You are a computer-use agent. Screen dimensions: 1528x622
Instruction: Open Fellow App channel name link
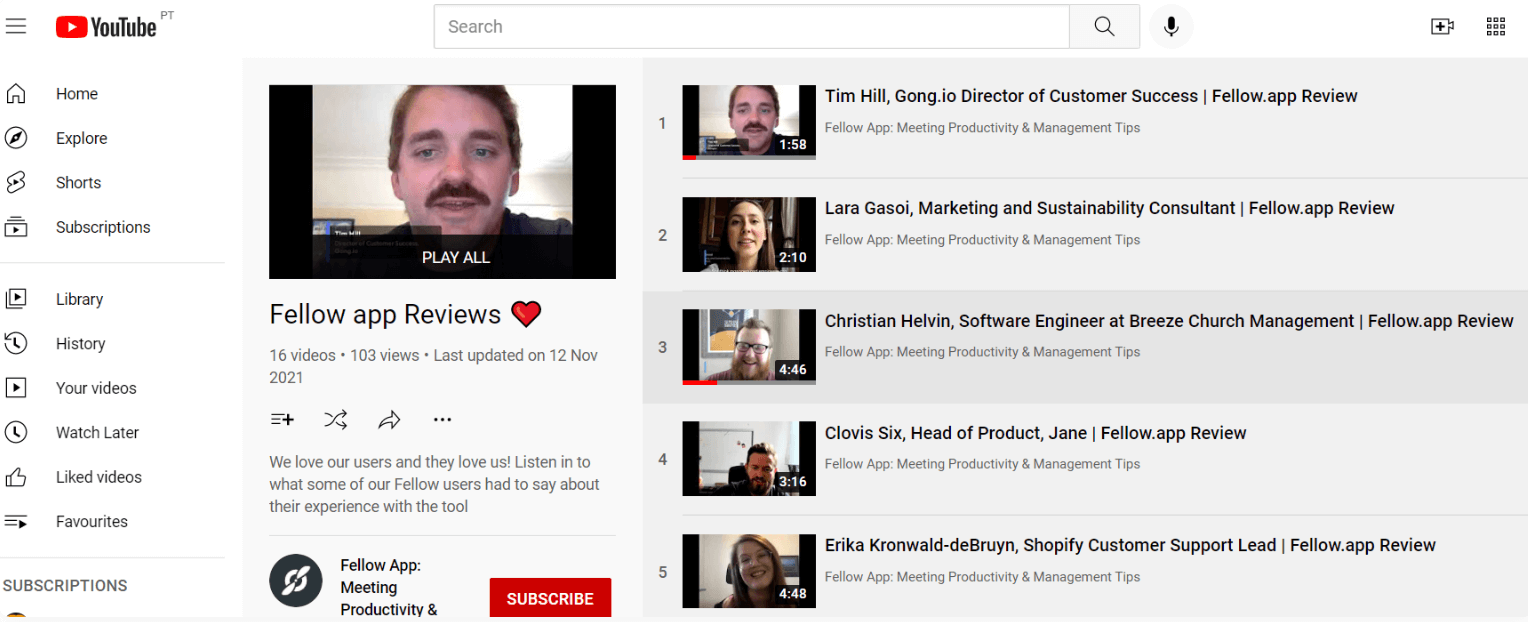coord(389,587)
